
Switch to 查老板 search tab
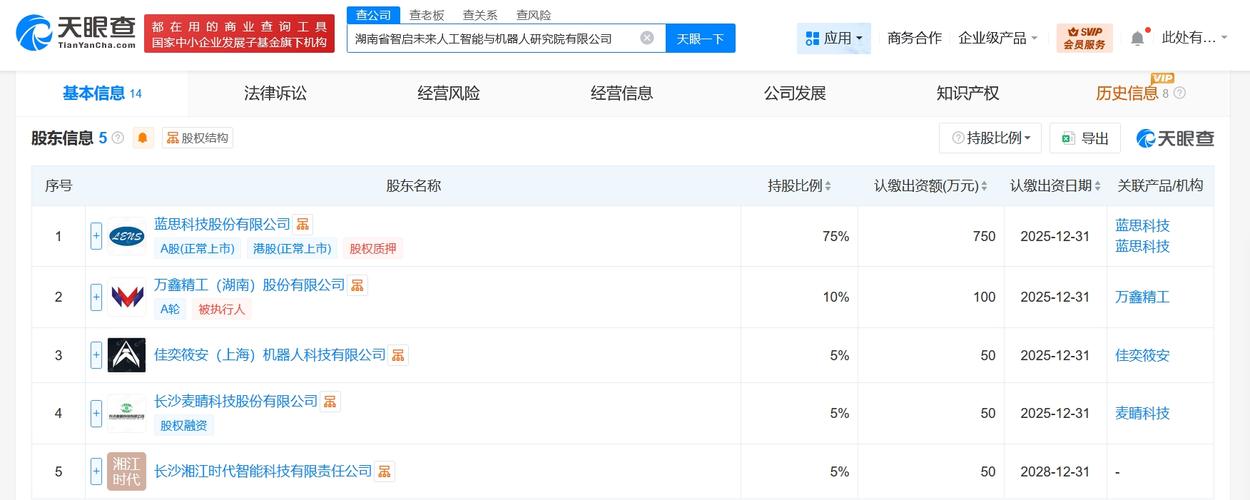click(425, 15)
